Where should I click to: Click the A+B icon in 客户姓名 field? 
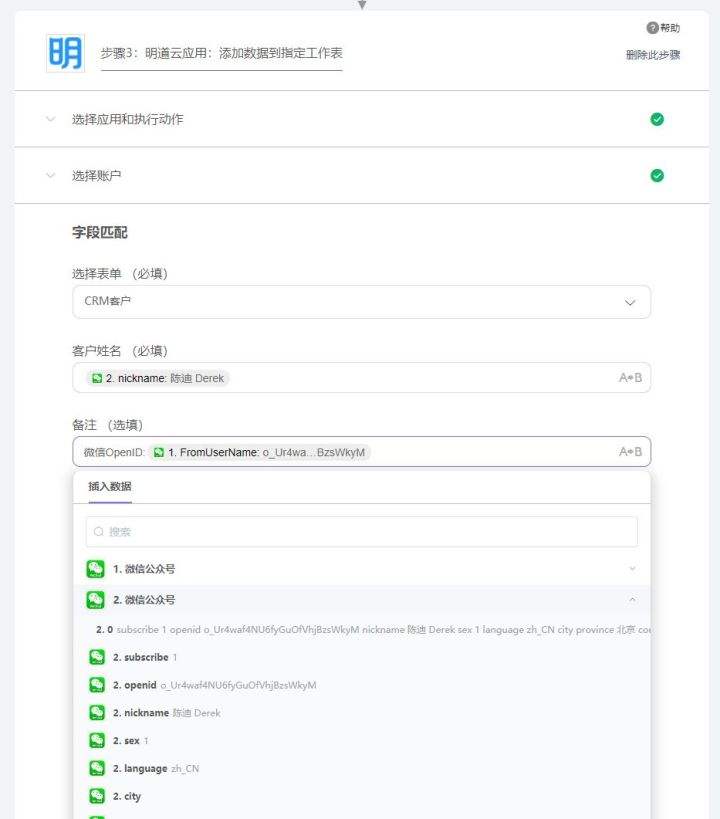(x=630, y=378)
